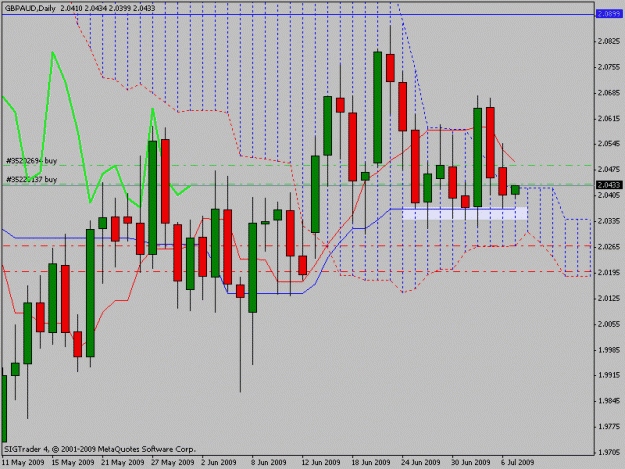Viewport: 625px width, 469px height.
Task: Click date label 8 Jun 2009
Action: pos(269,463)
